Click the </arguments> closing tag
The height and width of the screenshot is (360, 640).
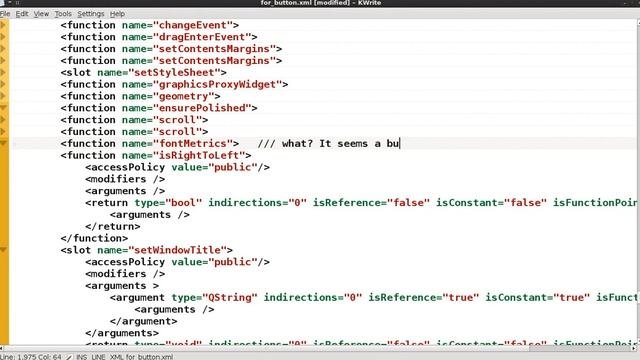pos(122,333)
